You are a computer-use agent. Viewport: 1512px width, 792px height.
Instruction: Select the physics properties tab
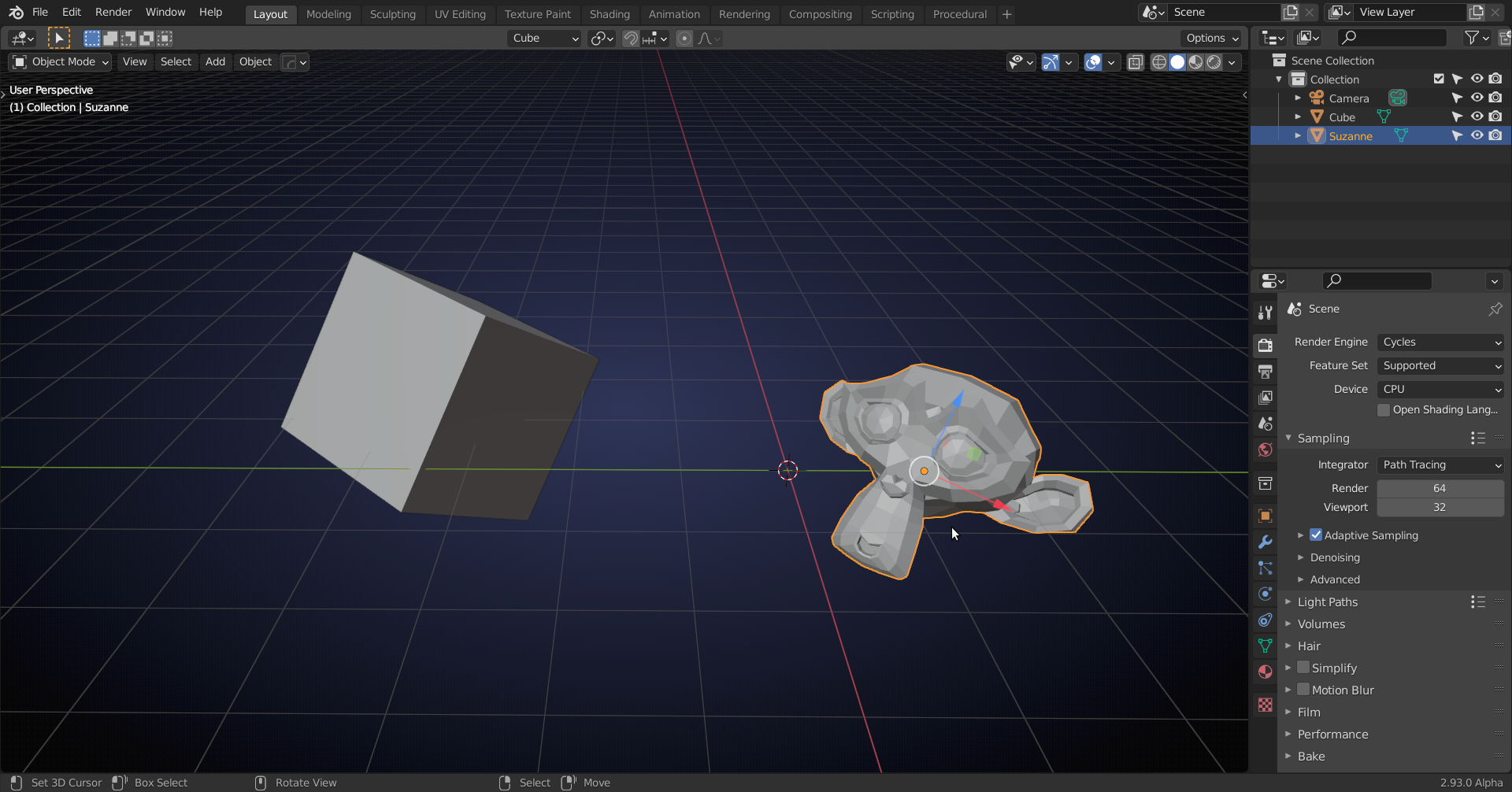click(1265, 594)
